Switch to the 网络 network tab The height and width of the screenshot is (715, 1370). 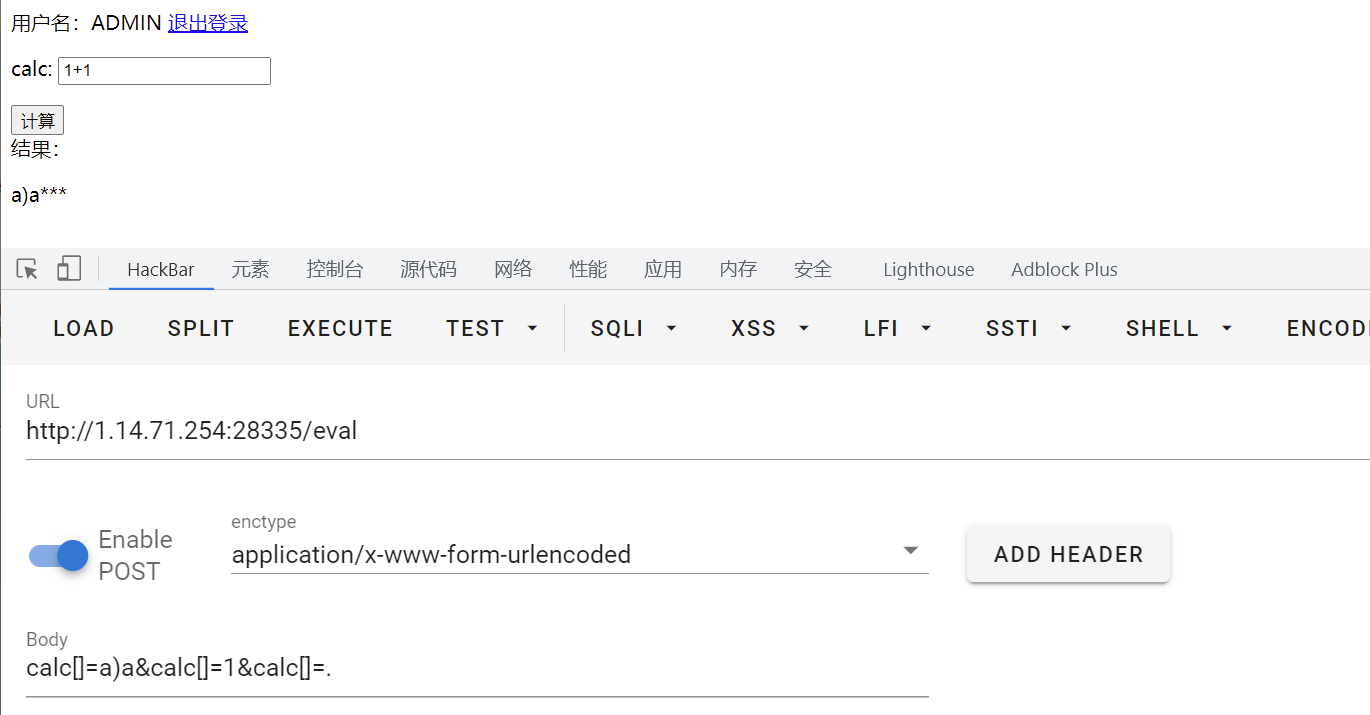click(x=513, y=268)
